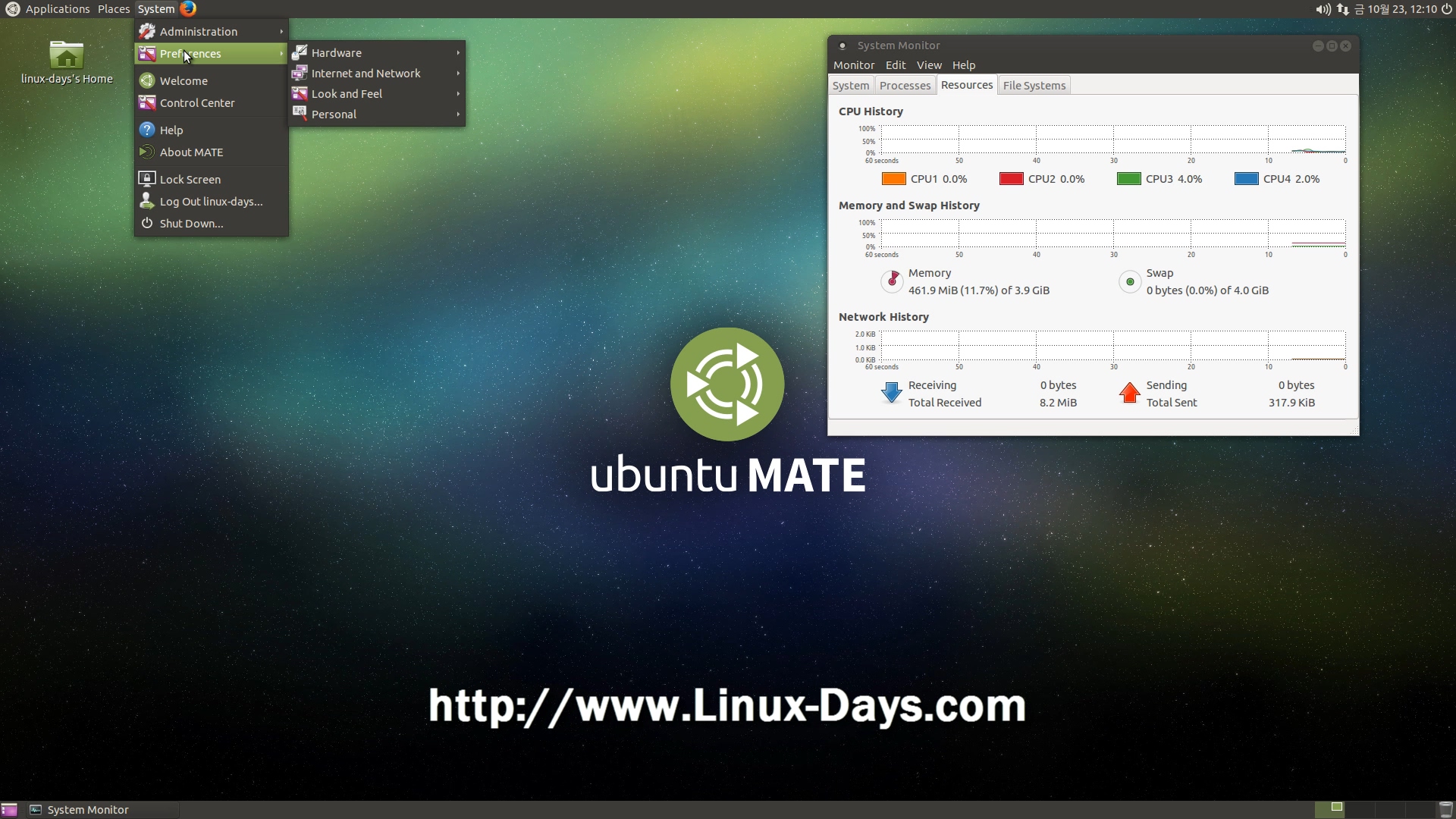Click the power icon in top-right panel

[1446, 9]
